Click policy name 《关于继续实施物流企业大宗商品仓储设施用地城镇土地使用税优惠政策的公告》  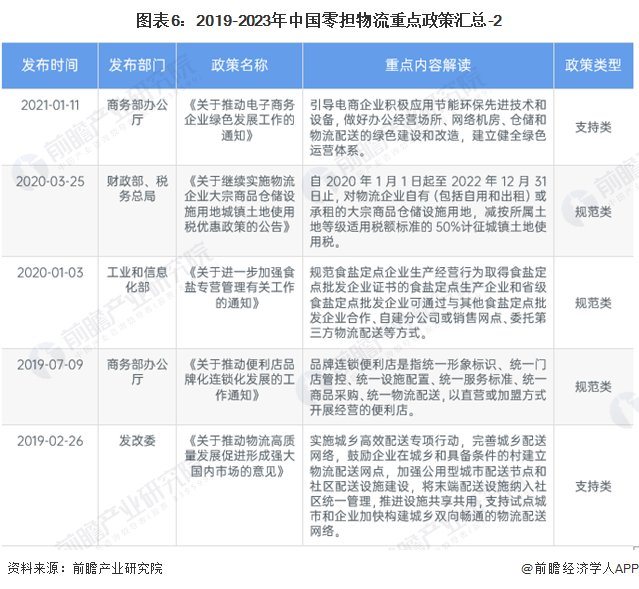(x=240, y=204)
